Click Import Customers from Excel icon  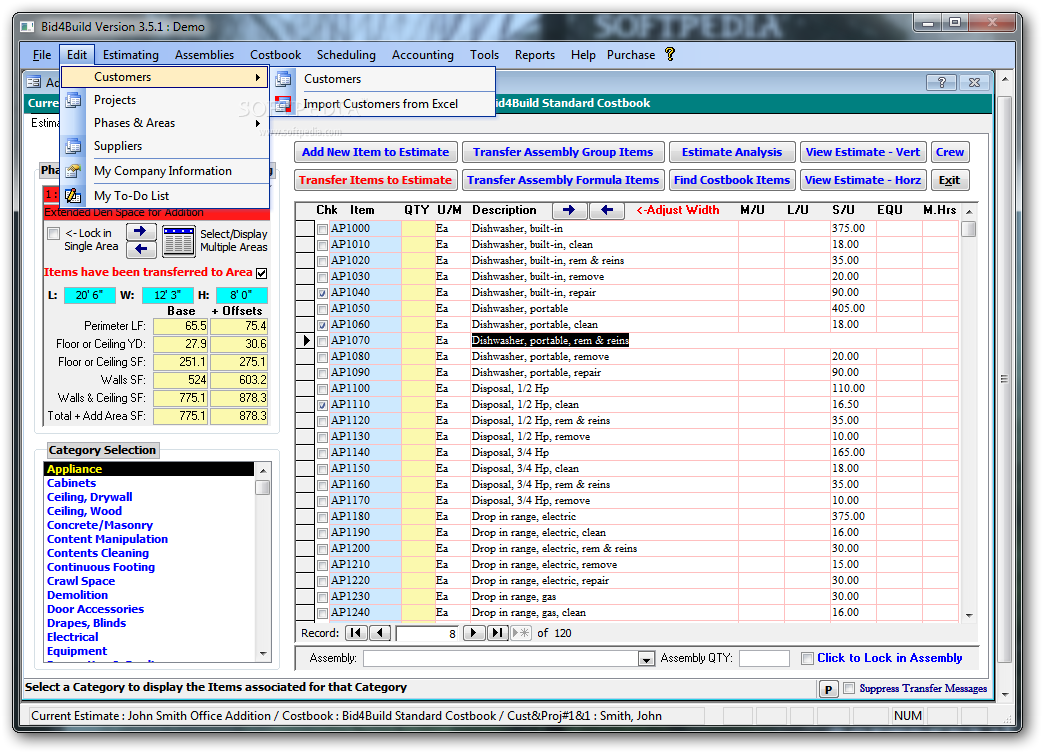click(283, 104)
